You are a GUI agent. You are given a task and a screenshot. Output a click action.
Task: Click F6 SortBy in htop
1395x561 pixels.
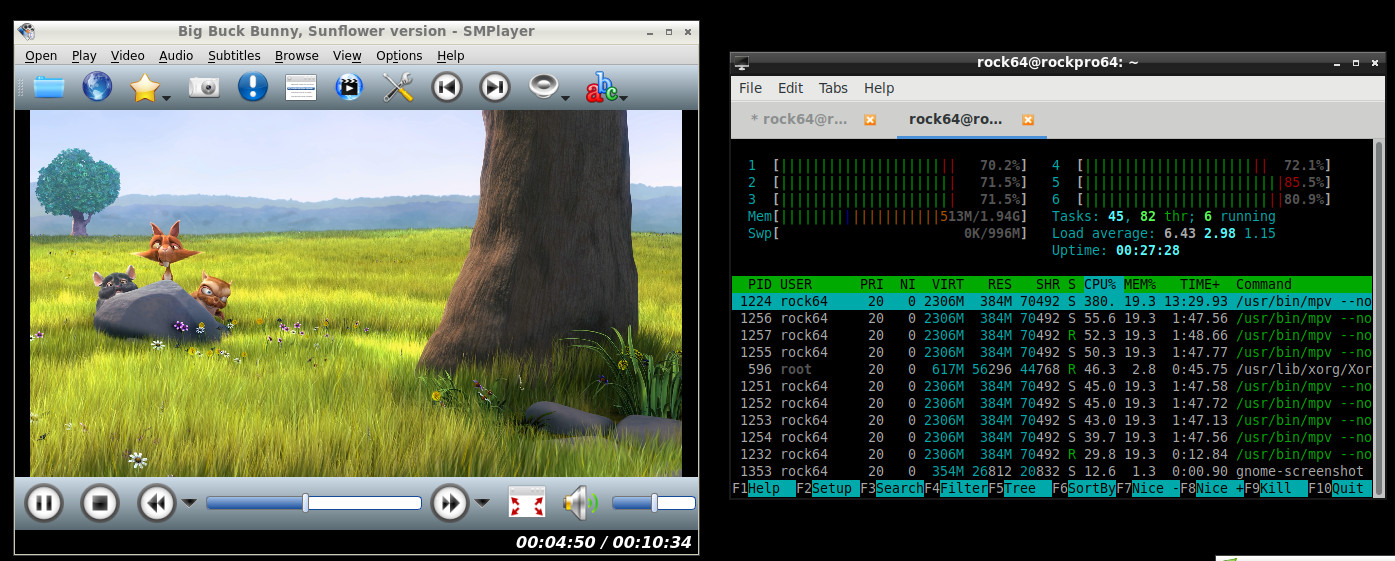(x=1084, y=488)
